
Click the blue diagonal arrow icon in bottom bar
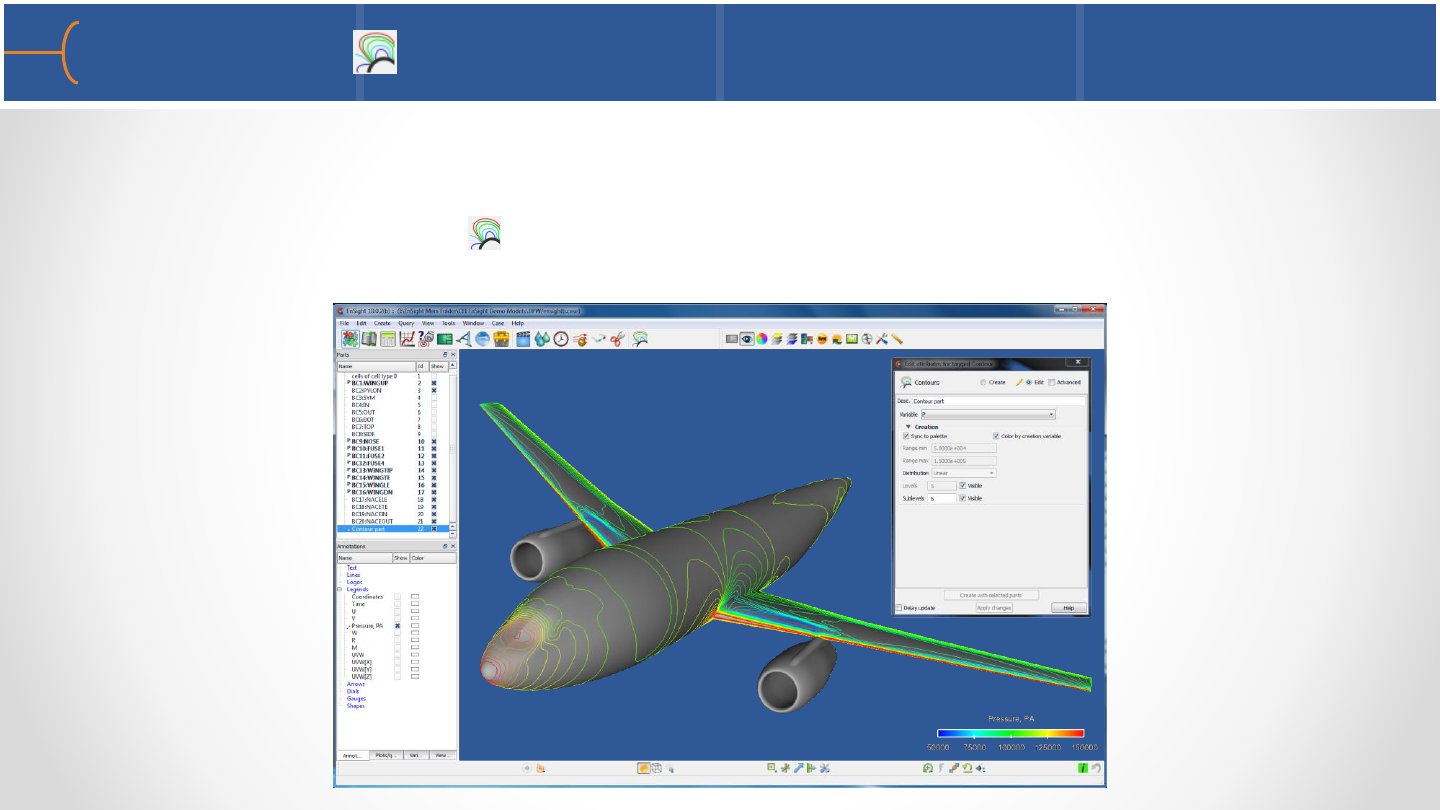click(798, 768)
